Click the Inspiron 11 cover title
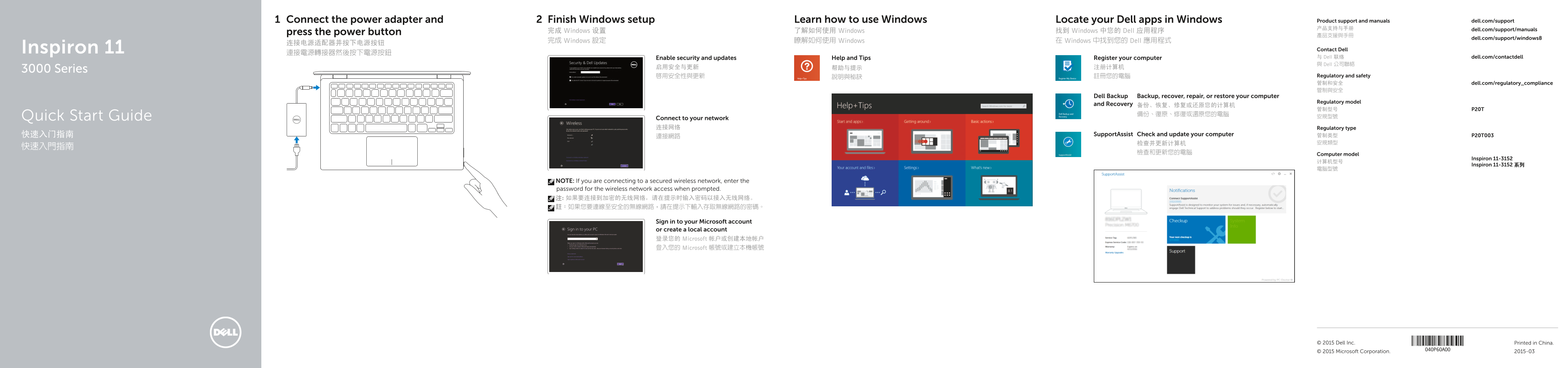The image size is (1568, 368). coord(73,47)
